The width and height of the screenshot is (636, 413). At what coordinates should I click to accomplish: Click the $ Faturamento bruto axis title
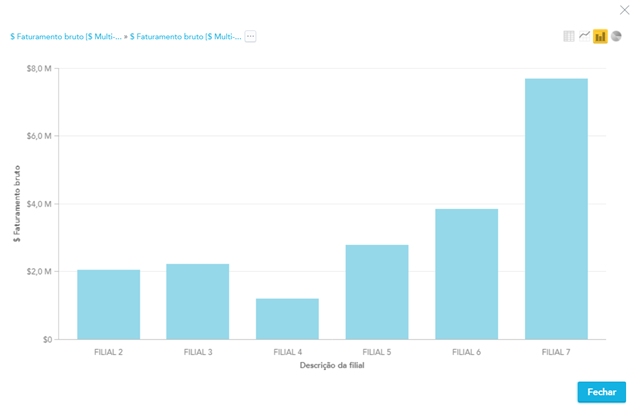tap(17, 204)
